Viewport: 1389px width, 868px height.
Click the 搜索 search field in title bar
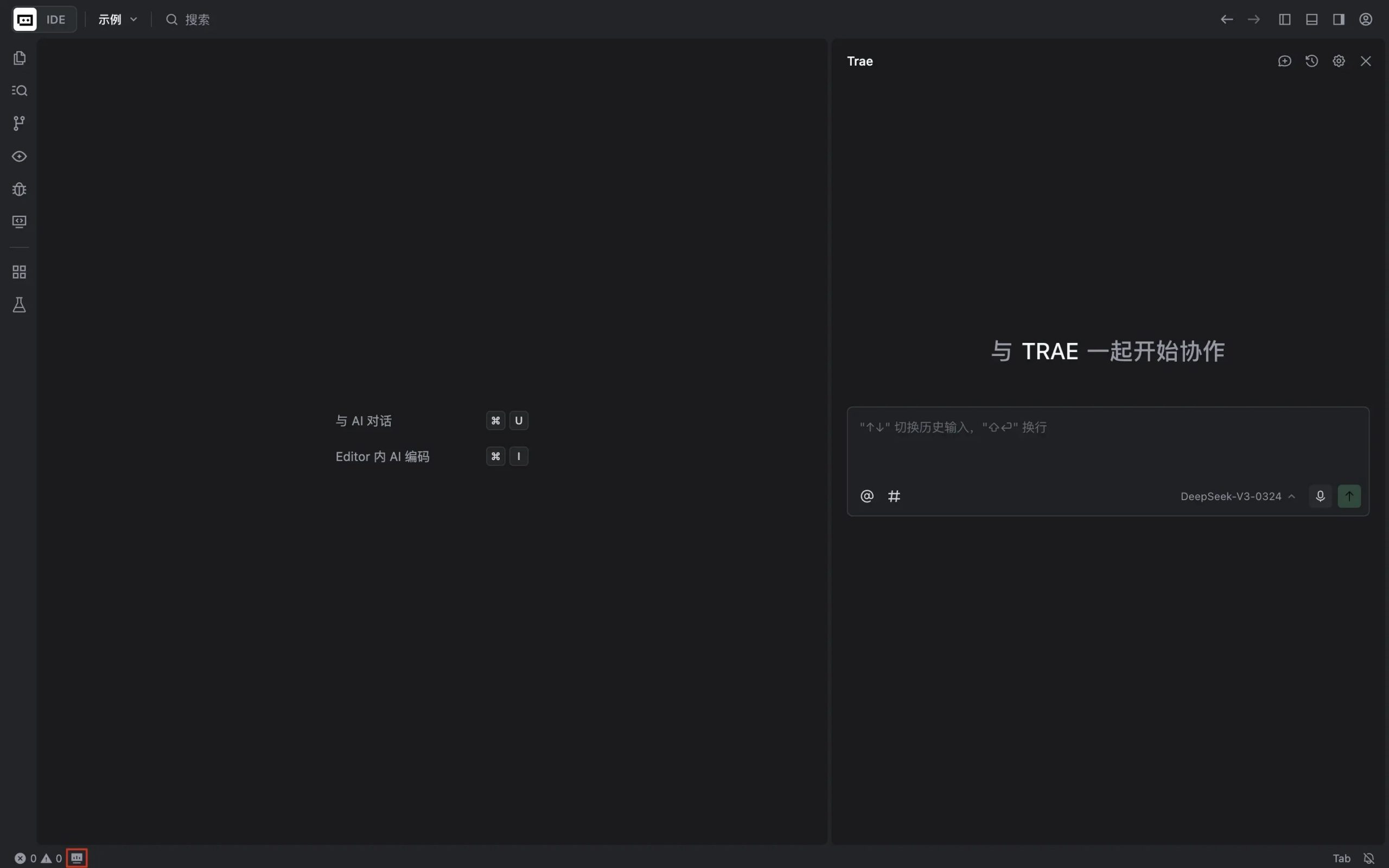click(x=188, y=20)
